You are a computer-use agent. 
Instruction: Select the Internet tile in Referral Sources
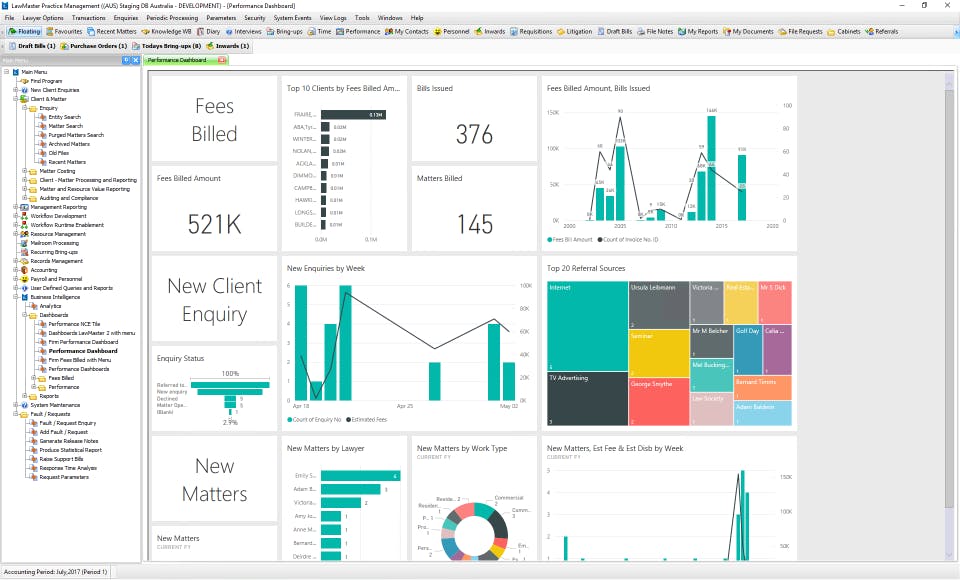(x=587, y=326)
